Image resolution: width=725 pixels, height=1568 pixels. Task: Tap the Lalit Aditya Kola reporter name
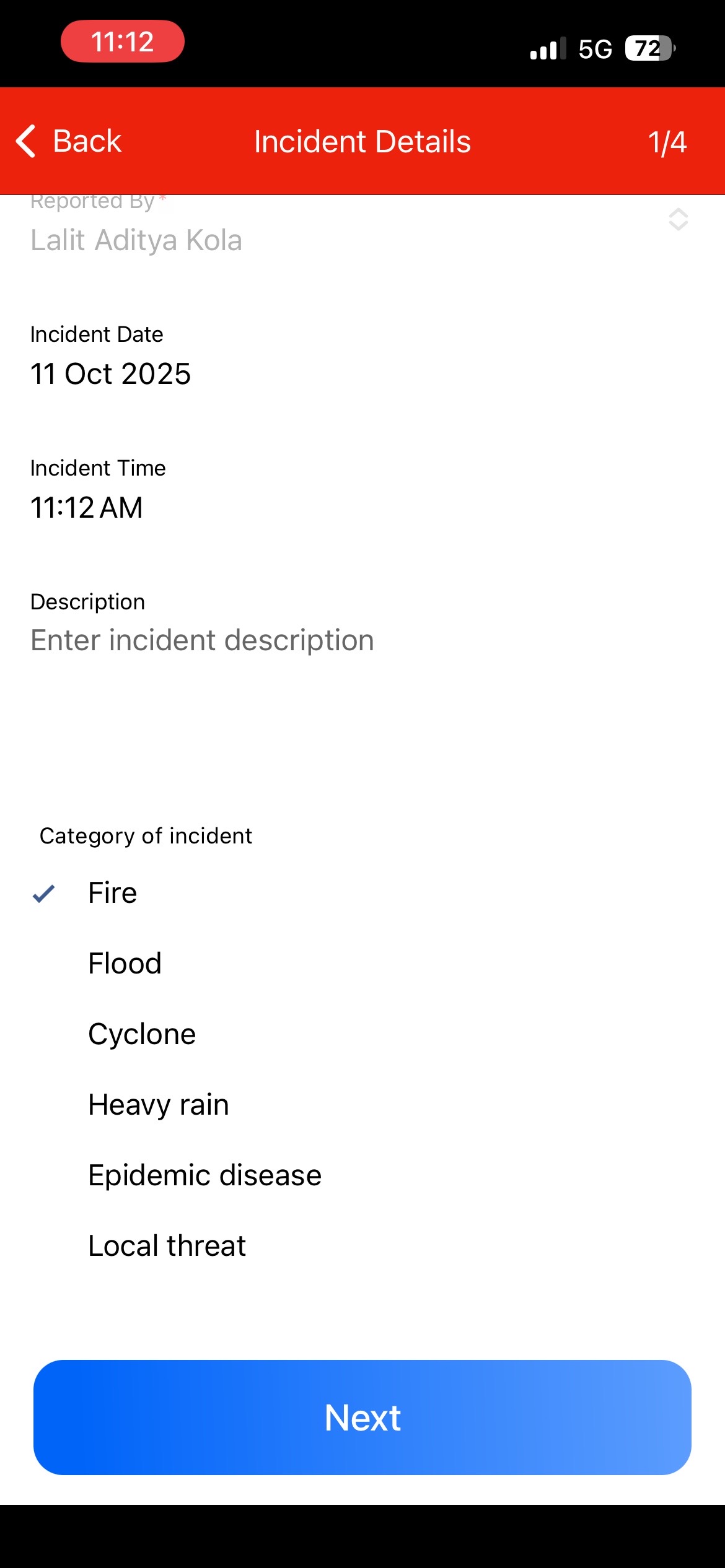(x=136, y=240)
